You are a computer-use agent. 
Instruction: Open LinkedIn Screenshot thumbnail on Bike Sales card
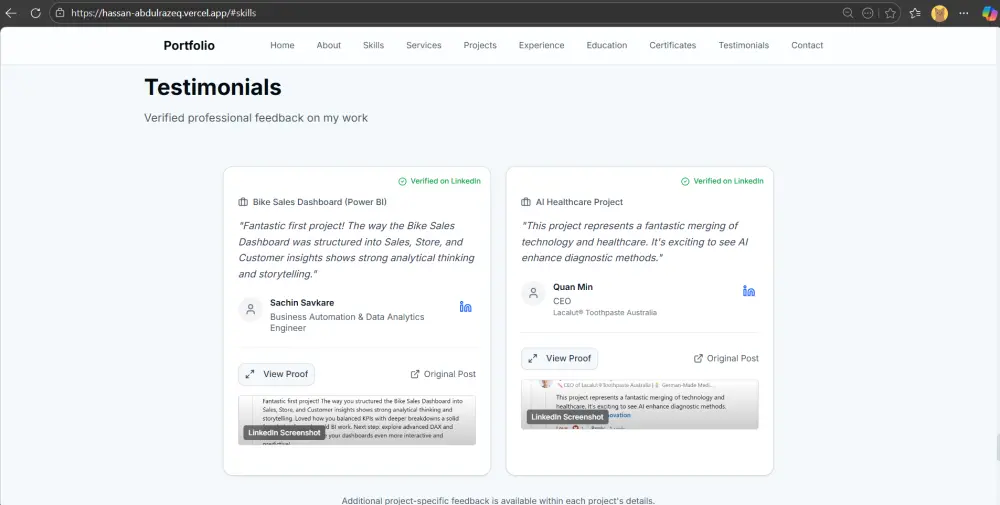point(357,420)
